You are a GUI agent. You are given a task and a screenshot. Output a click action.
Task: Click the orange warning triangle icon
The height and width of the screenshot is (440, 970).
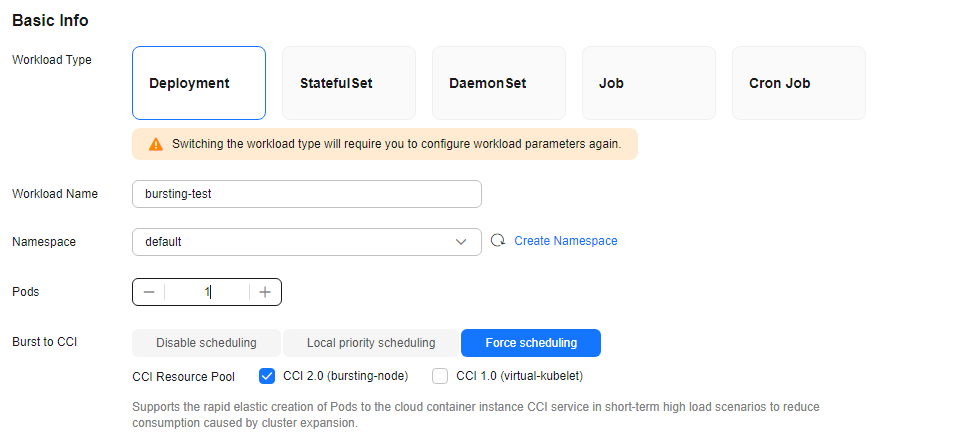(156, 144)
